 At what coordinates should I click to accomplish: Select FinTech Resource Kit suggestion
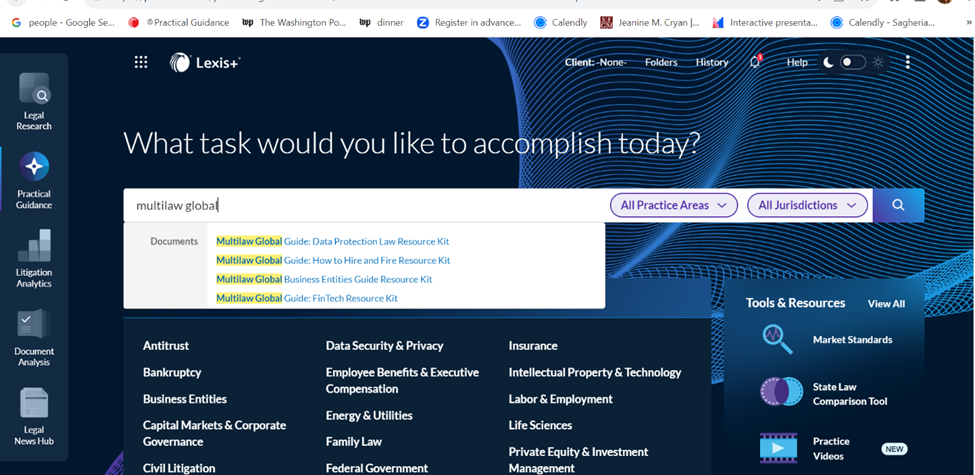[307, 298]
